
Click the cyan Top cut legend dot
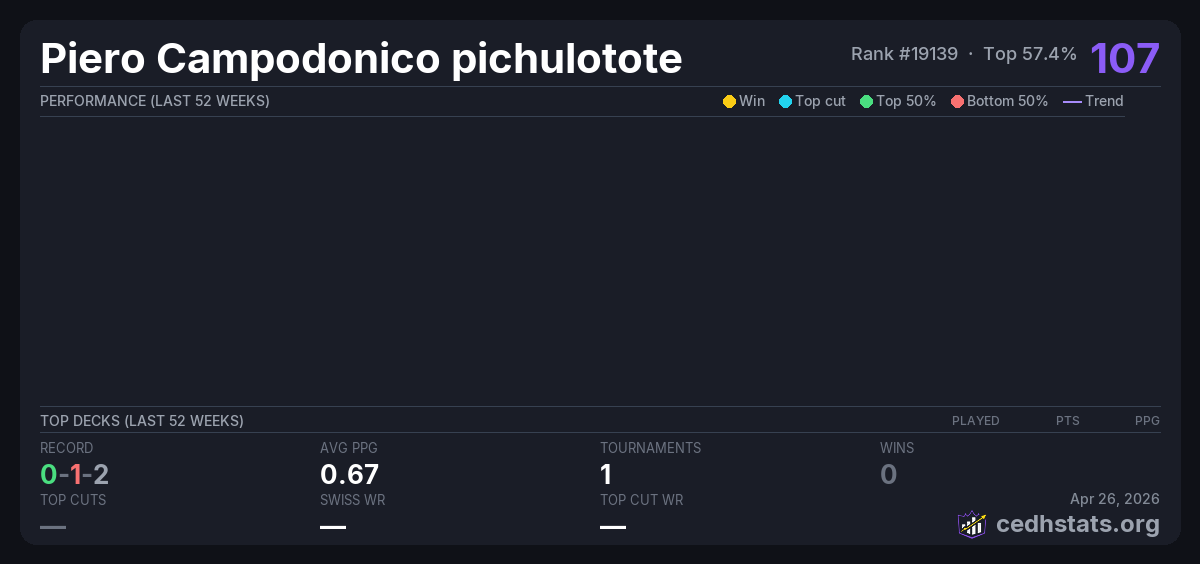[x=785, y=101]
